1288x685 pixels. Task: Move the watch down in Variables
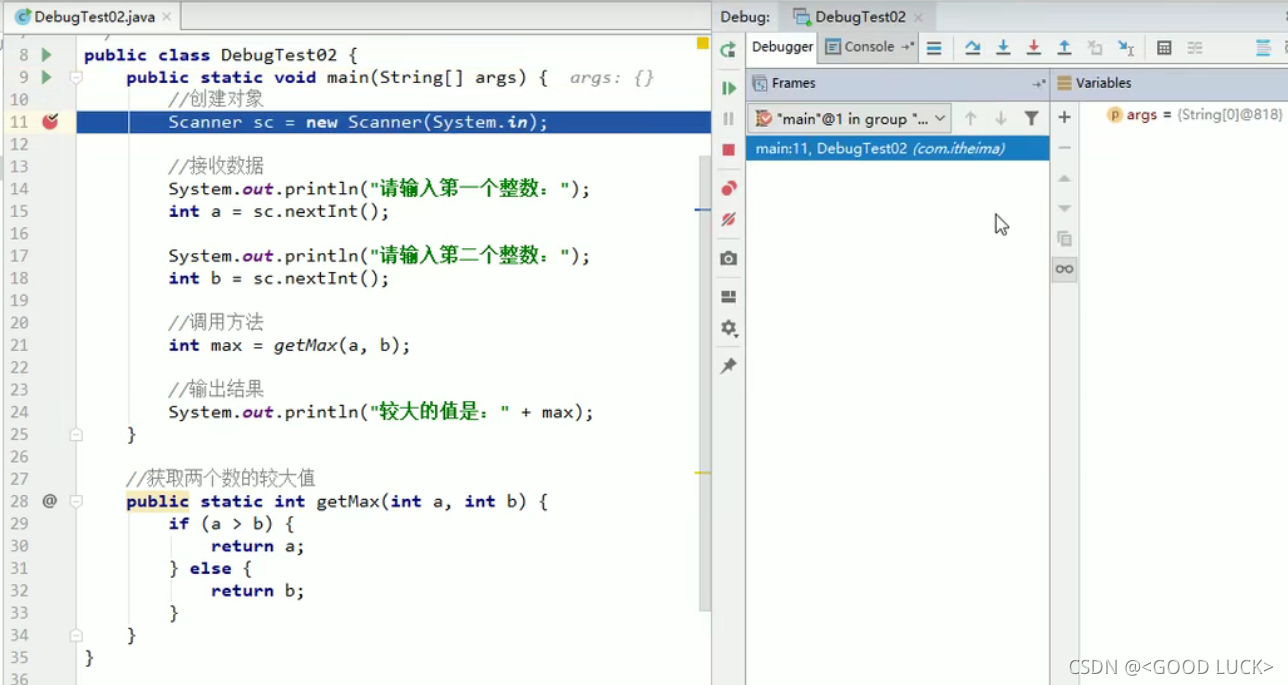tap(1064, 208)
